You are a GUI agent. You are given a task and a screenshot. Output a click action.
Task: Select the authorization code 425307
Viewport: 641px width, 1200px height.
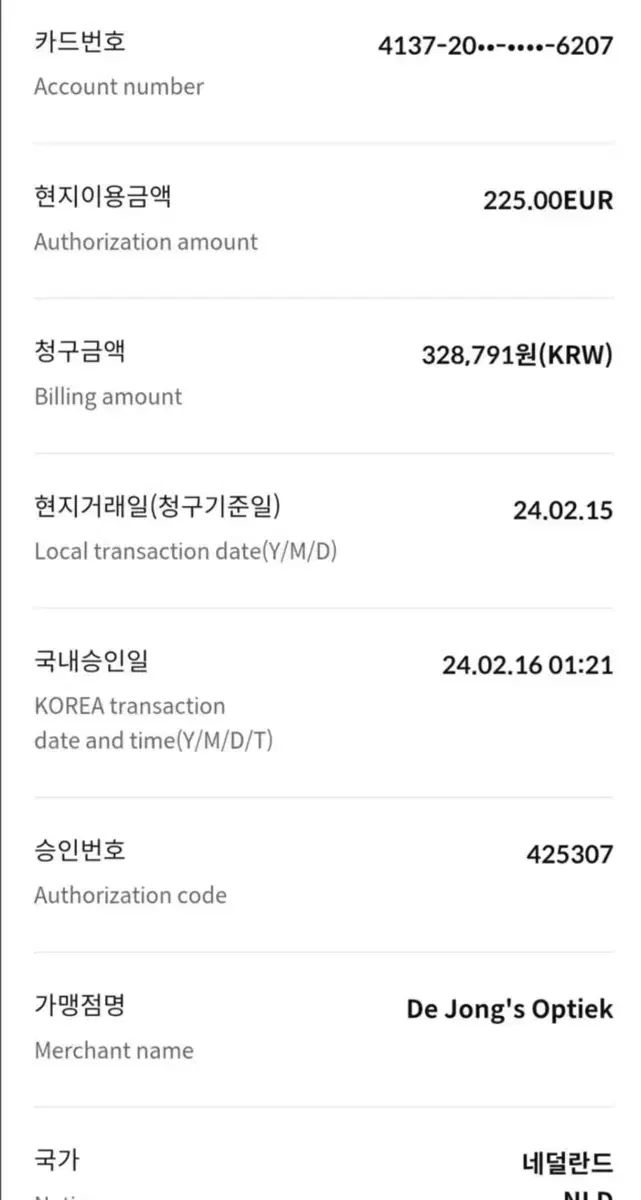569,854
